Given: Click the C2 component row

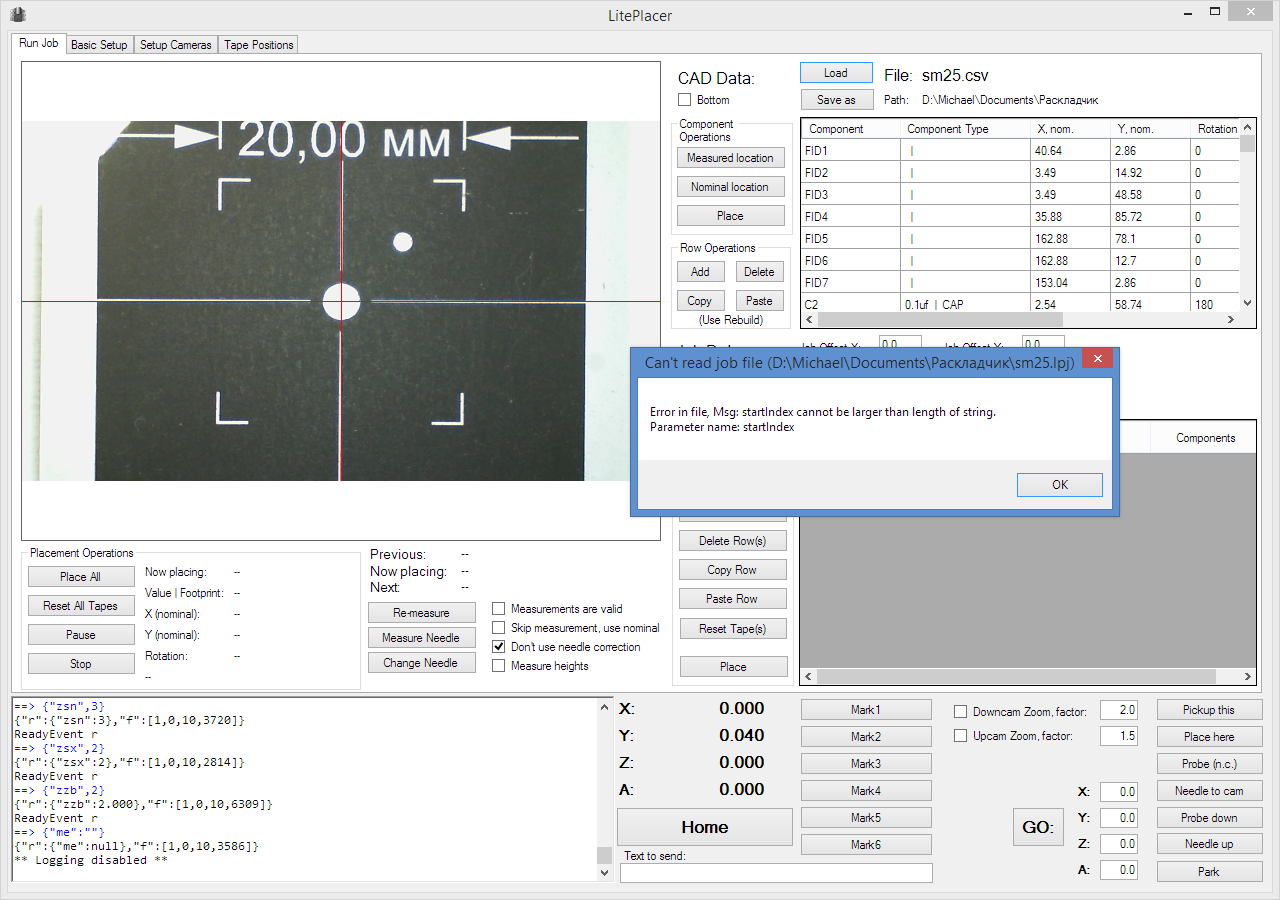Looking at the screenshot, I should (x=1021, y=304).
